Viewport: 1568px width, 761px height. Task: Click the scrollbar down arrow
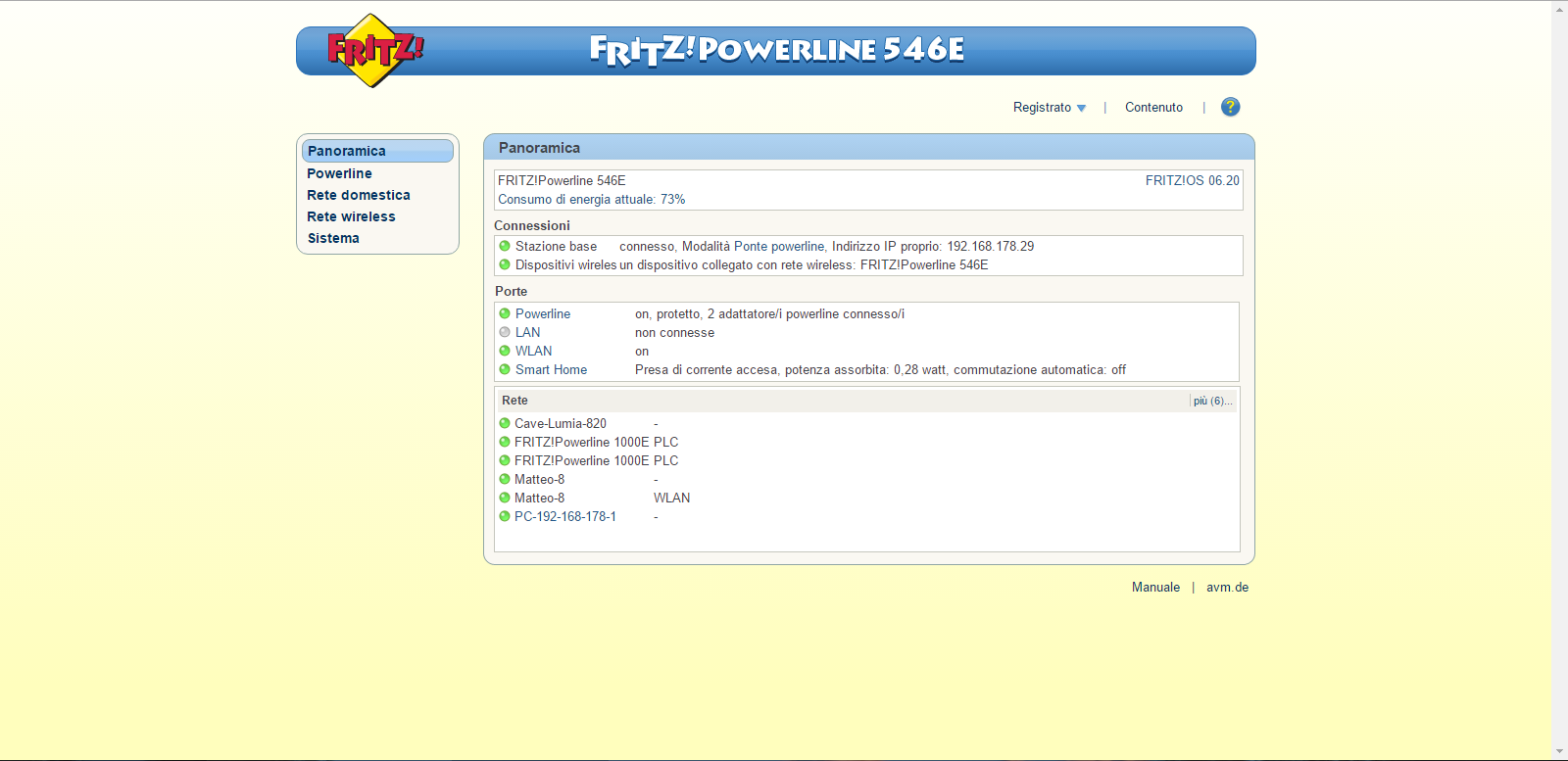coord(1559,751)
